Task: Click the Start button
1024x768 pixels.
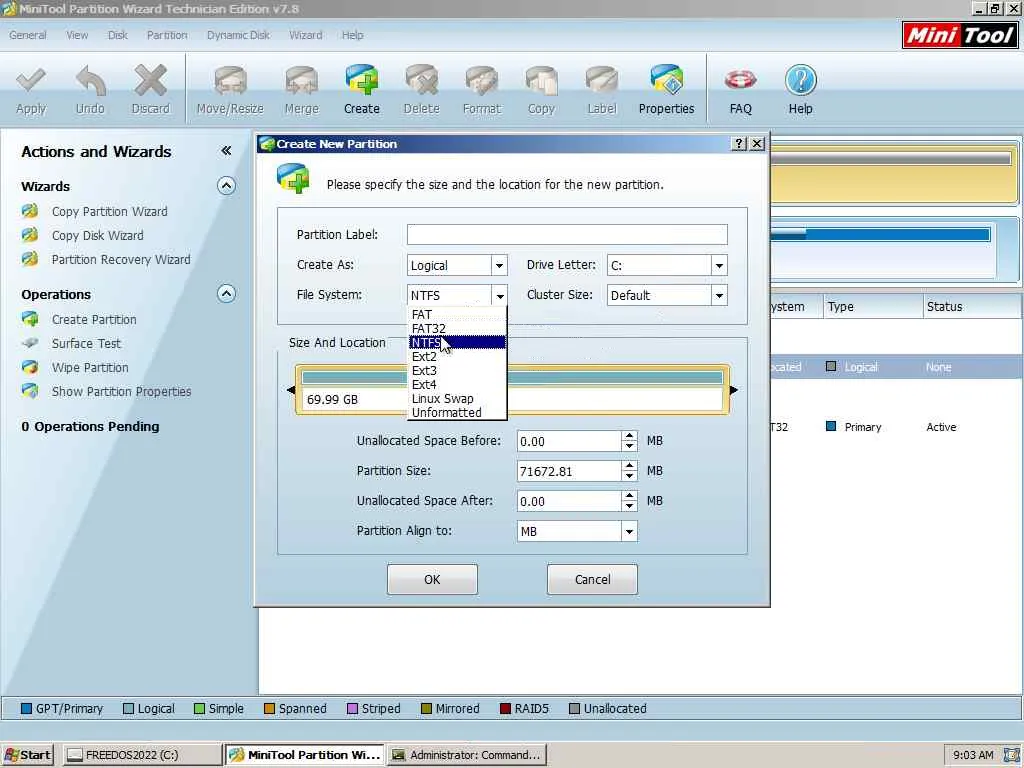Action: (27, 755)
